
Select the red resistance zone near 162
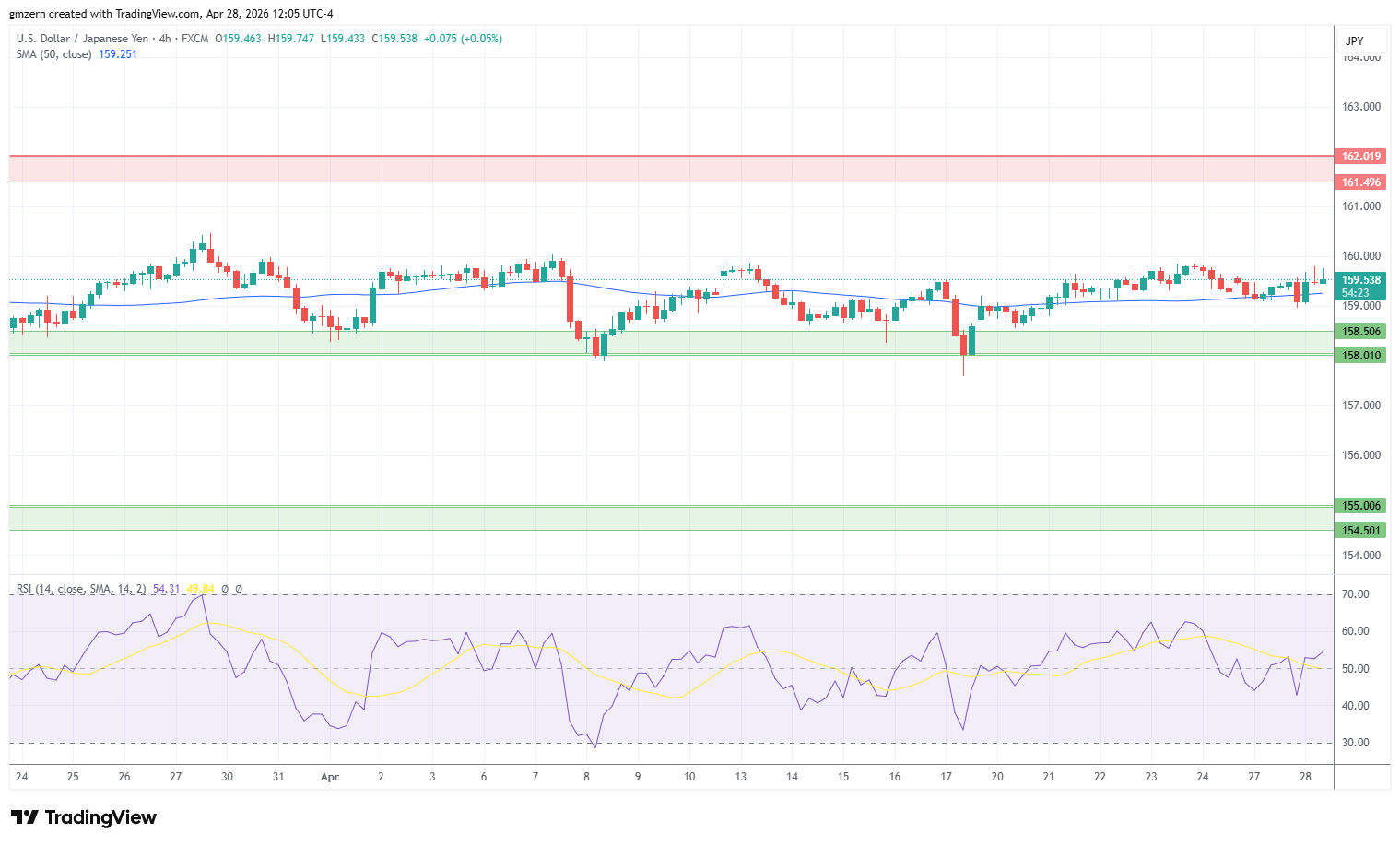671,170
